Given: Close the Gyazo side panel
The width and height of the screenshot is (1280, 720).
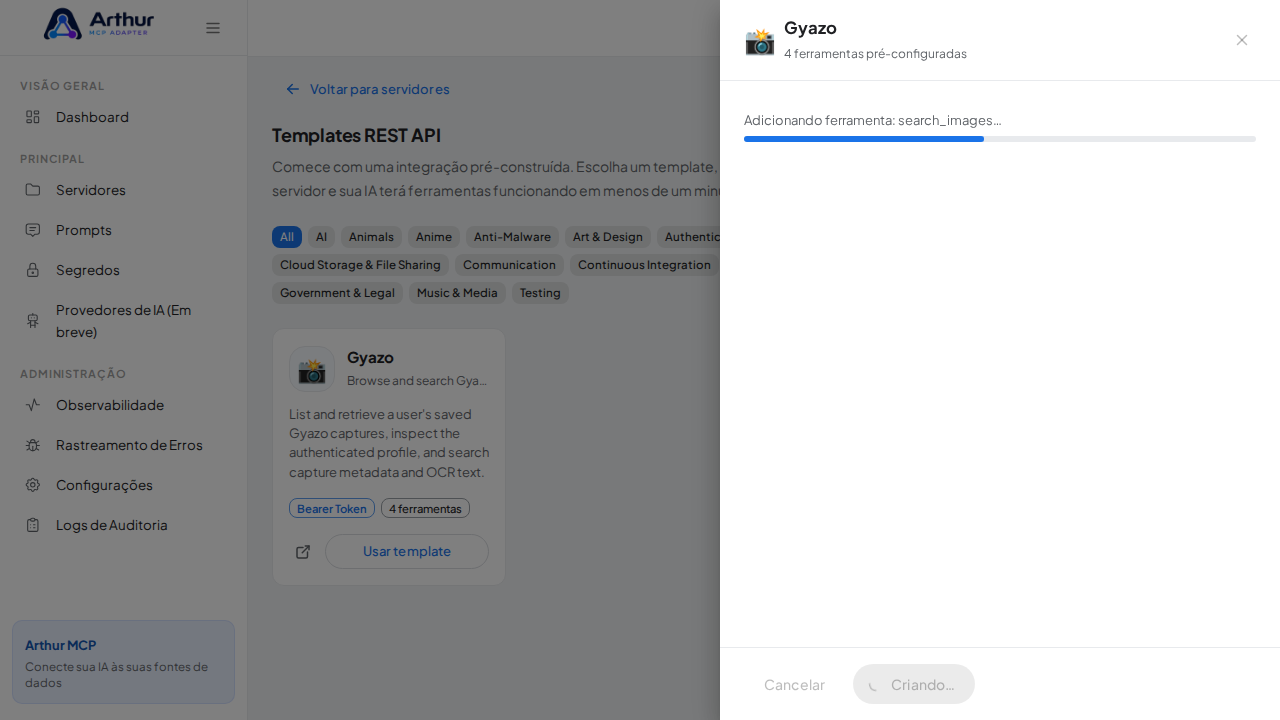Looking at the screenshot, I should (x=1242, y=40).
